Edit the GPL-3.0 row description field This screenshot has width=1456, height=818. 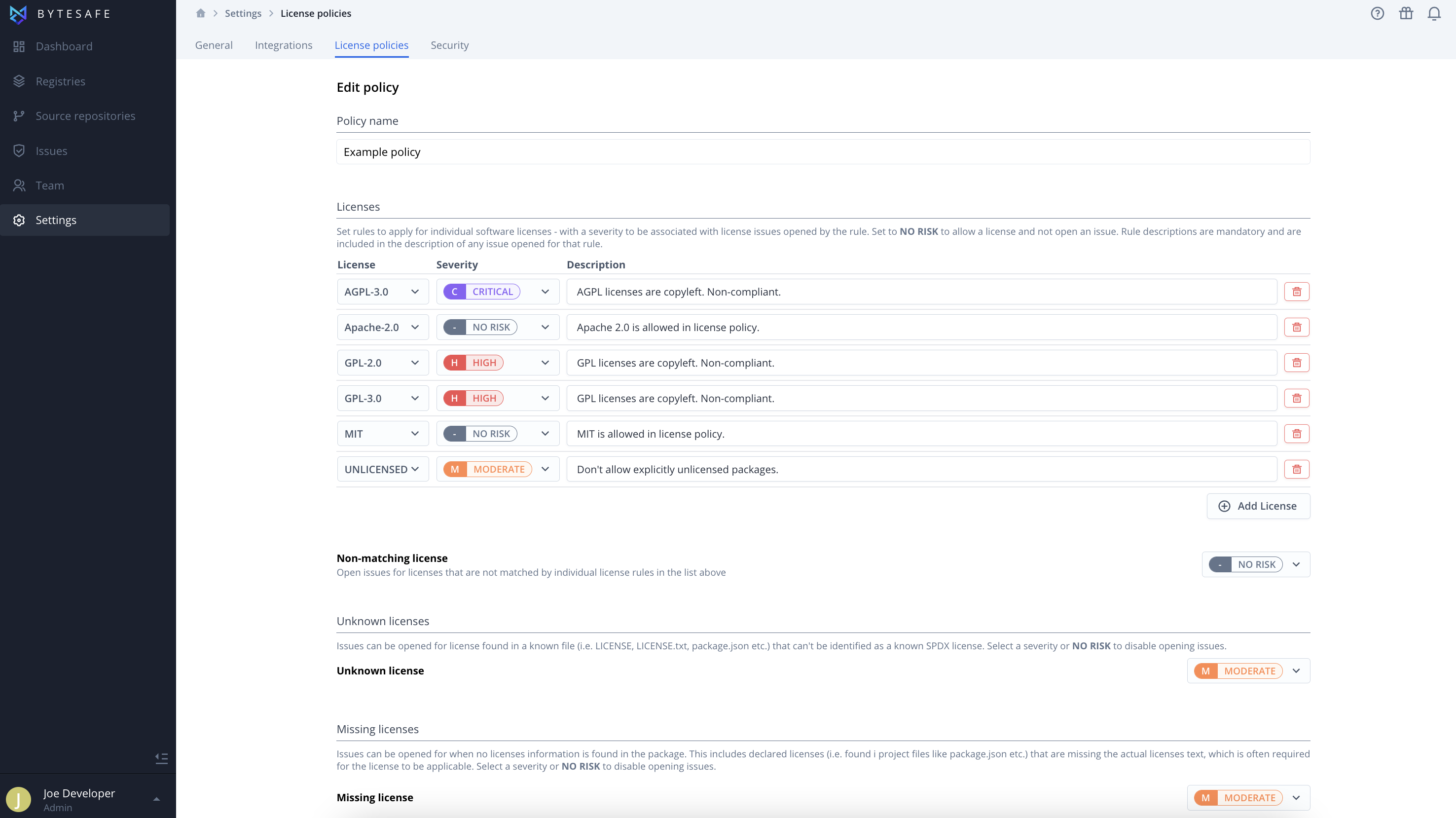point(922,399)
